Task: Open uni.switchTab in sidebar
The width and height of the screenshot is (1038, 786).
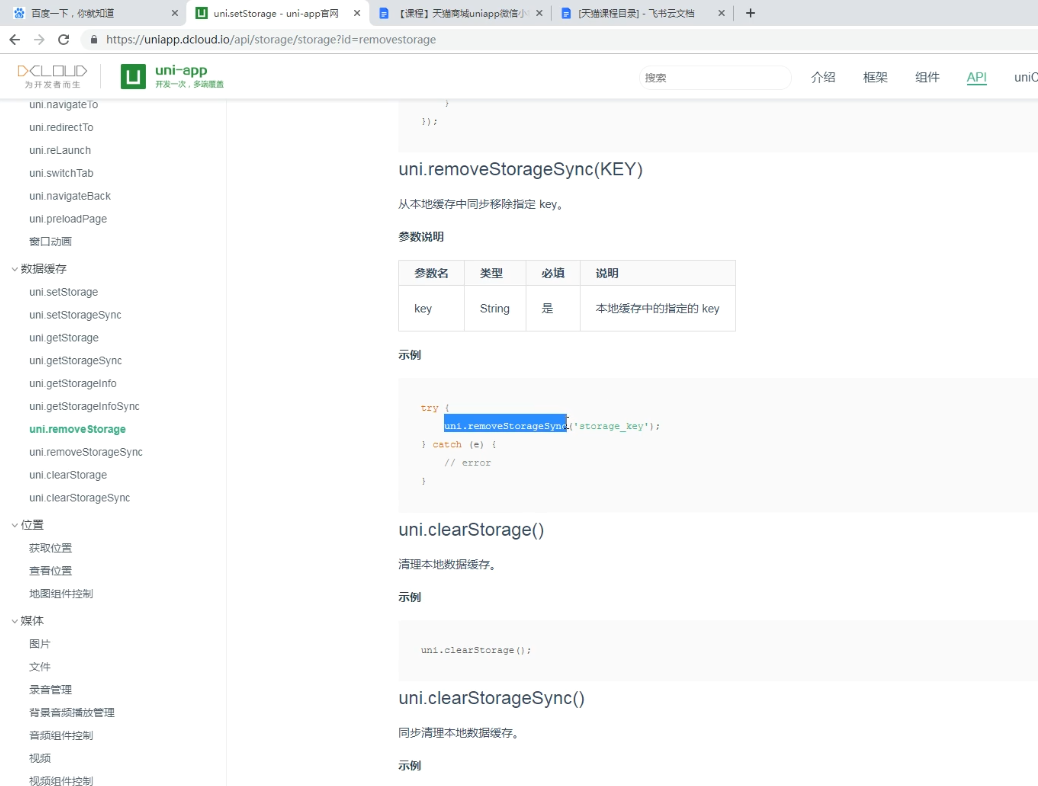Action: point(61,173)
